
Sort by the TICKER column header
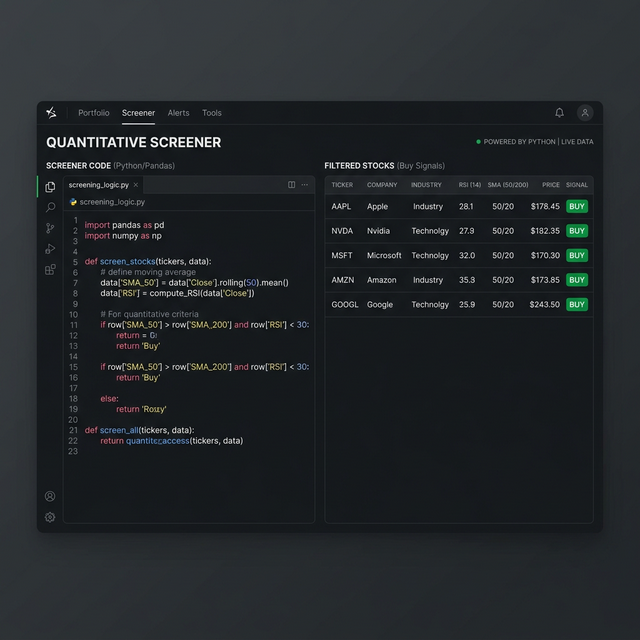click(342, 185)
